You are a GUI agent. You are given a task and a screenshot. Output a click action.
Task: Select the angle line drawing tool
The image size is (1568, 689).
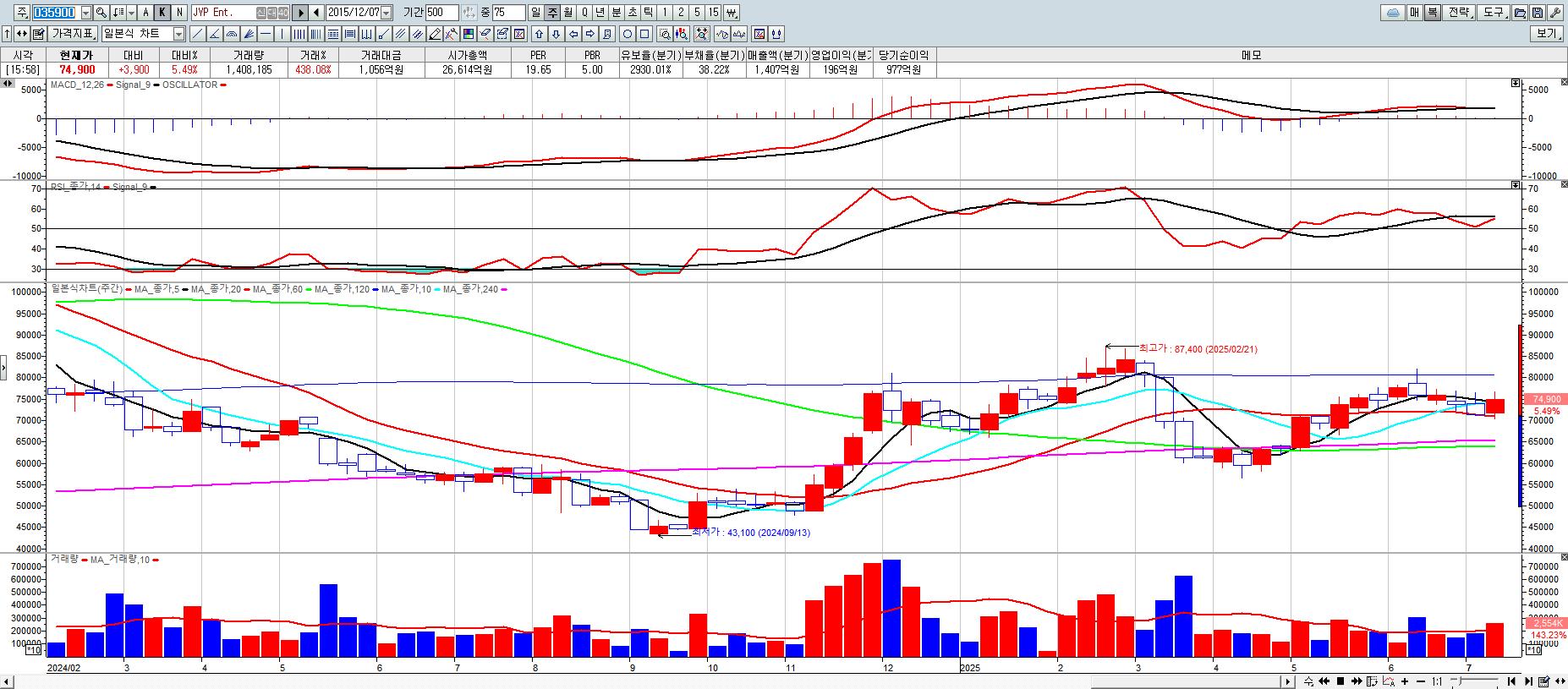214,35
